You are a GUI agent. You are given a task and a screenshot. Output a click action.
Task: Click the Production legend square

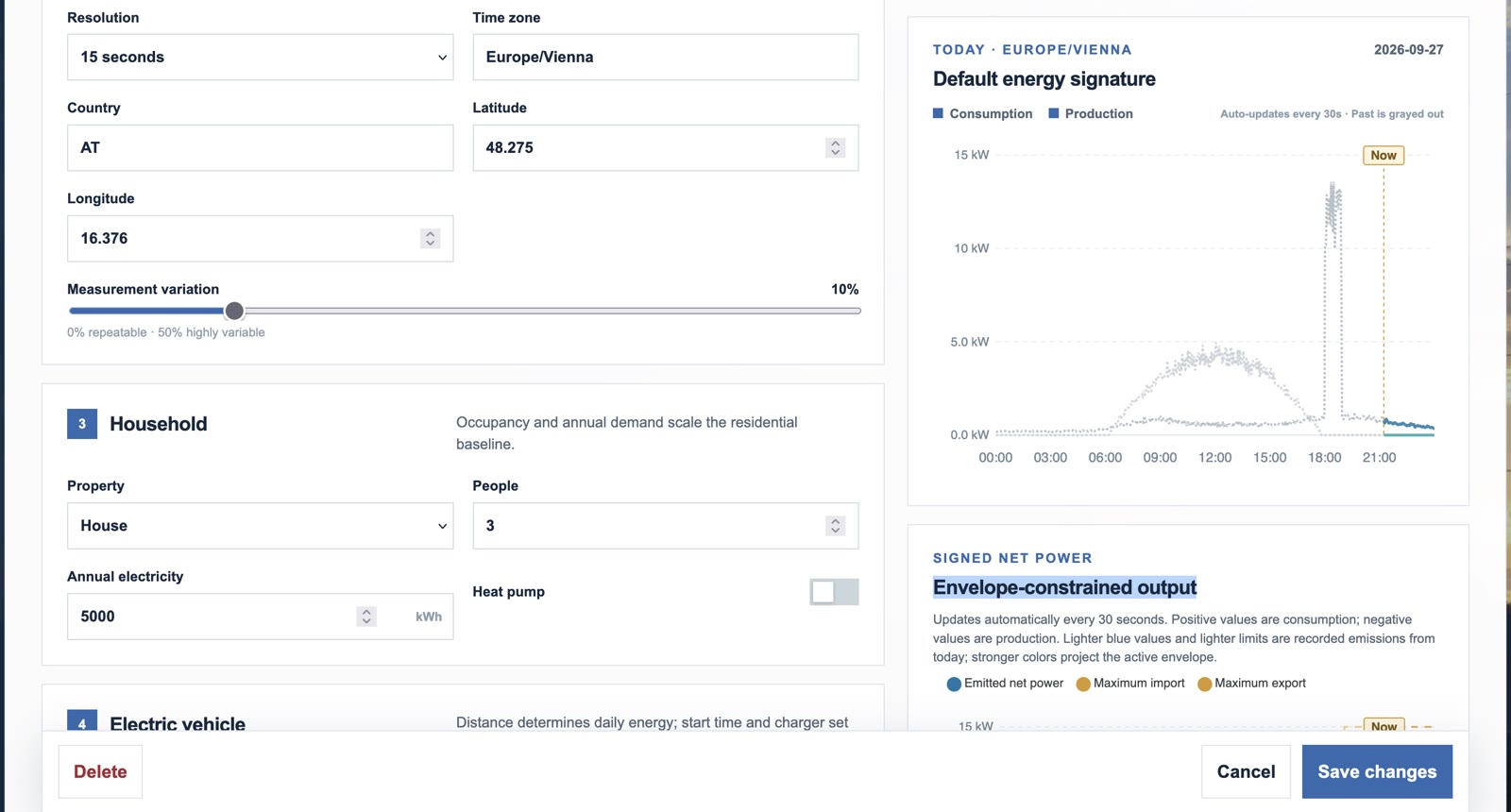coord(1053,113)
